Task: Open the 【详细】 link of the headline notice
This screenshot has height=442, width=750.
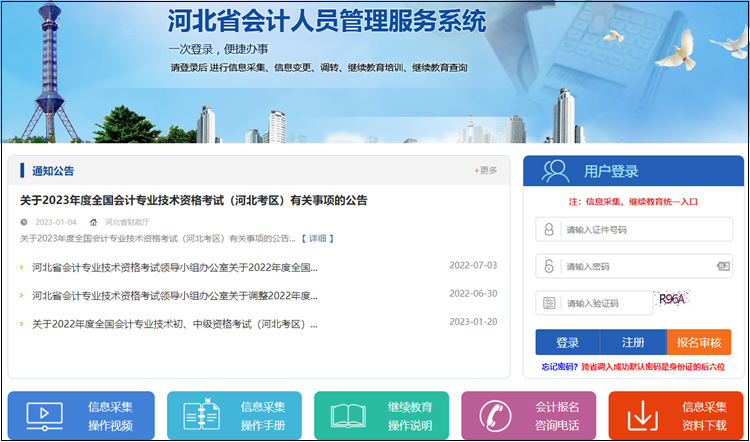Action: click(x=318, y=238)
